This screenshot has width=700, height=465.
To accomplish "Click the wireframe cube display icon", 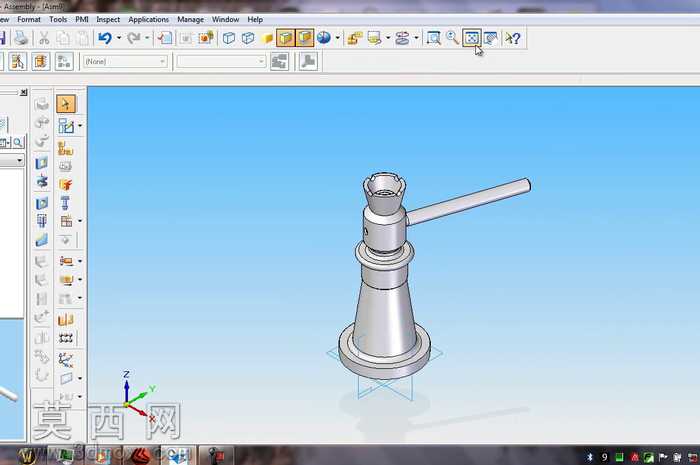I will (x=229, y=38).
